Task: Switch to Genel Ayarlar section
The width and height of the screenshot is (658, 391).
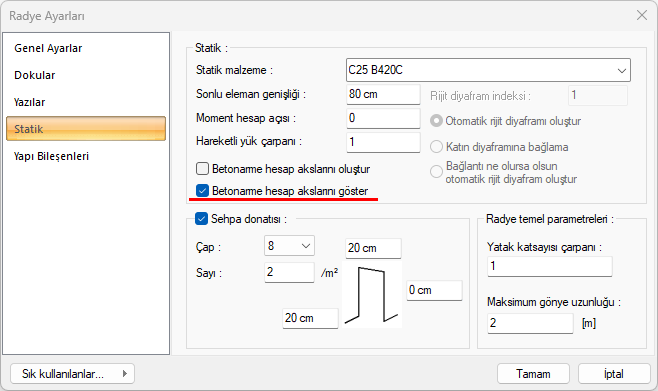Action: pyautogui.click(x=48, y=48)
